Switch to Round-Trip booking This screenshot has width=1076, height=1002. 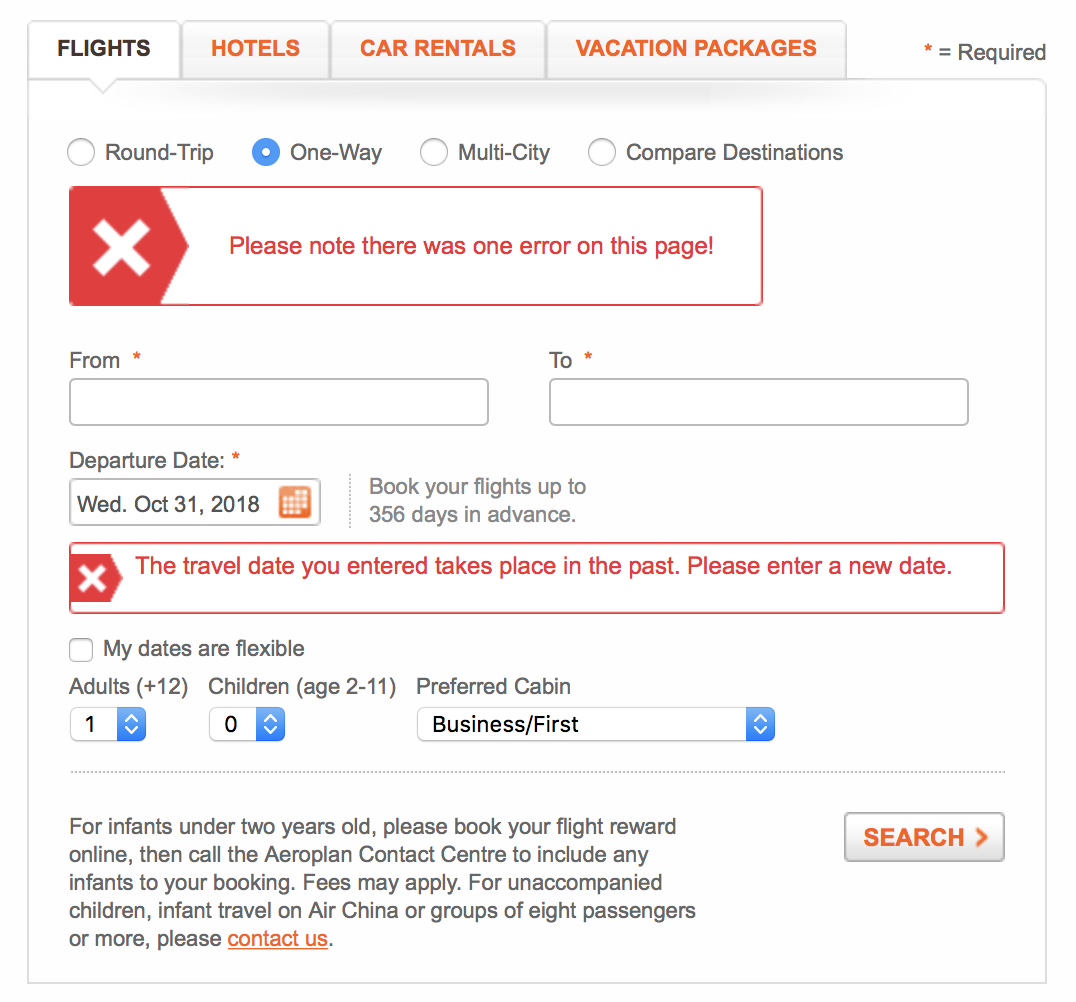pos(81,152)
